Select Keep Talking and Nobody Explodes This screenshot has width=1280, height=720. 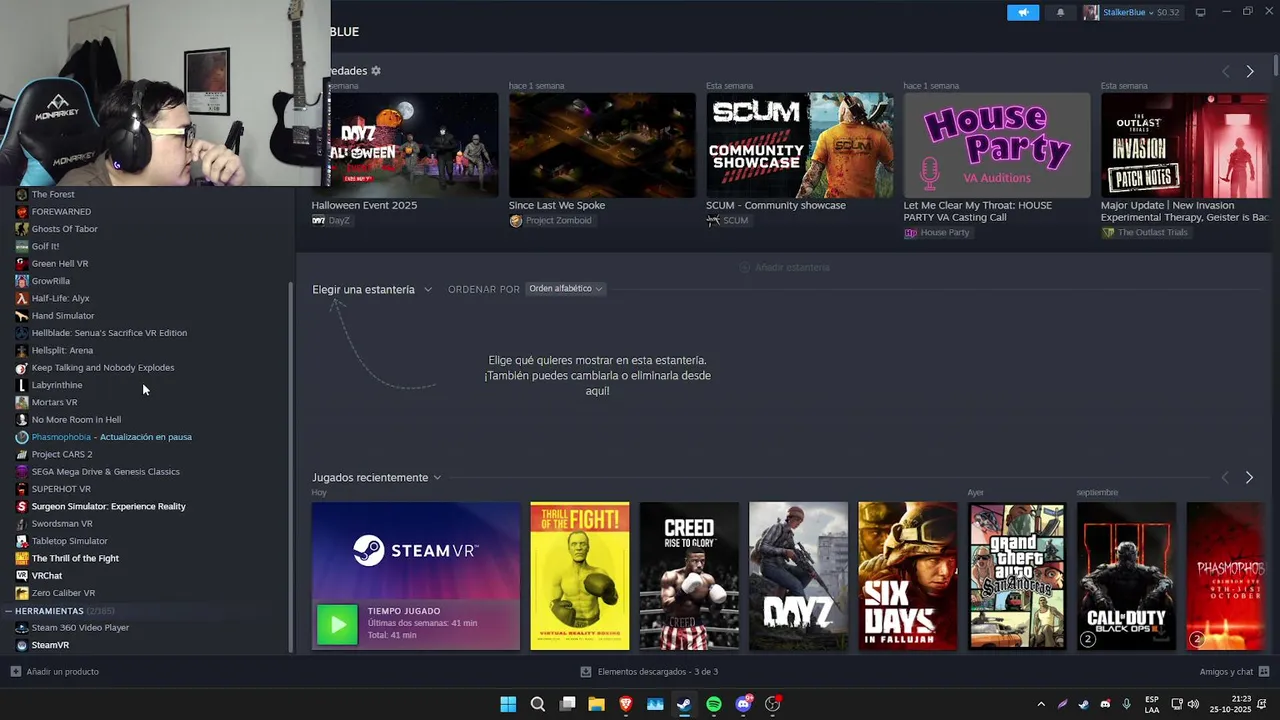point(103,368)
